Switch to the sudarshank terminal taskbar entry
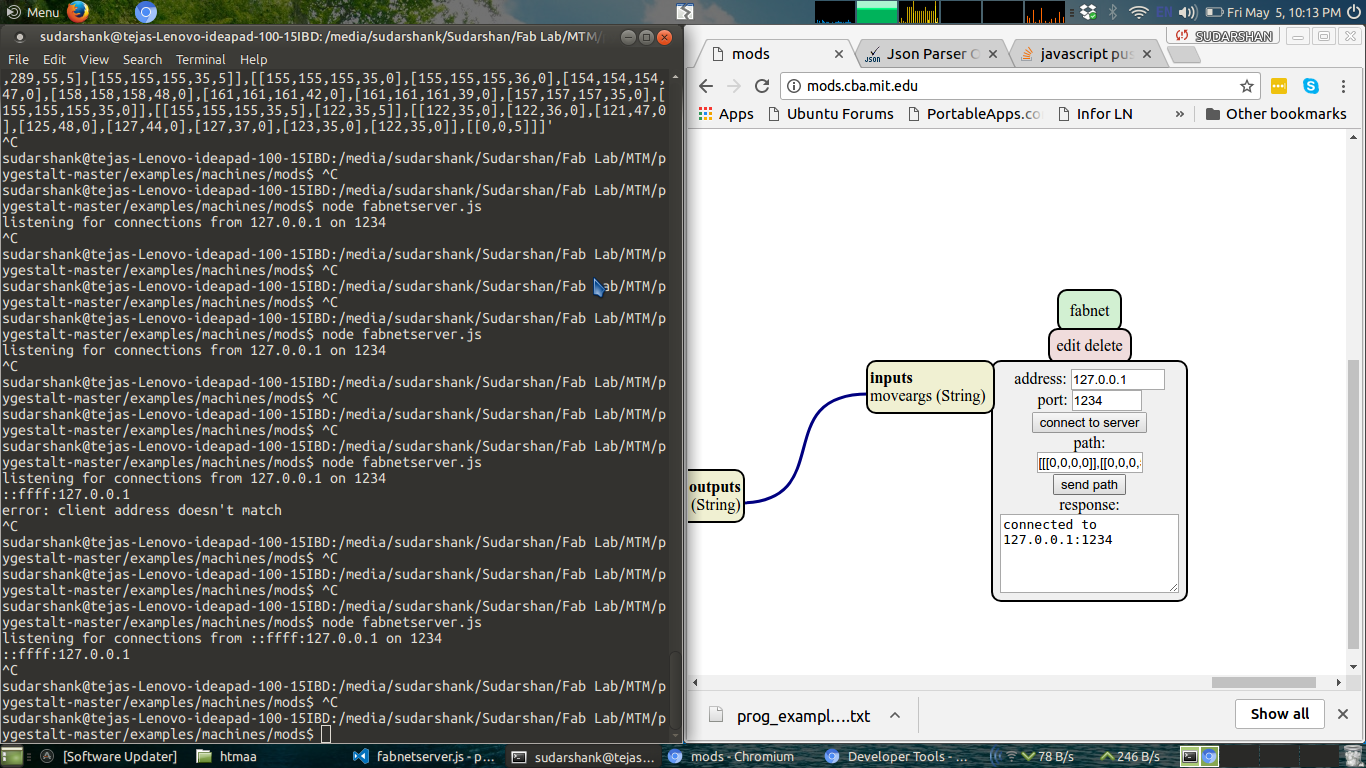Screen dimensions: 1366x768 [x=583, y=757]
